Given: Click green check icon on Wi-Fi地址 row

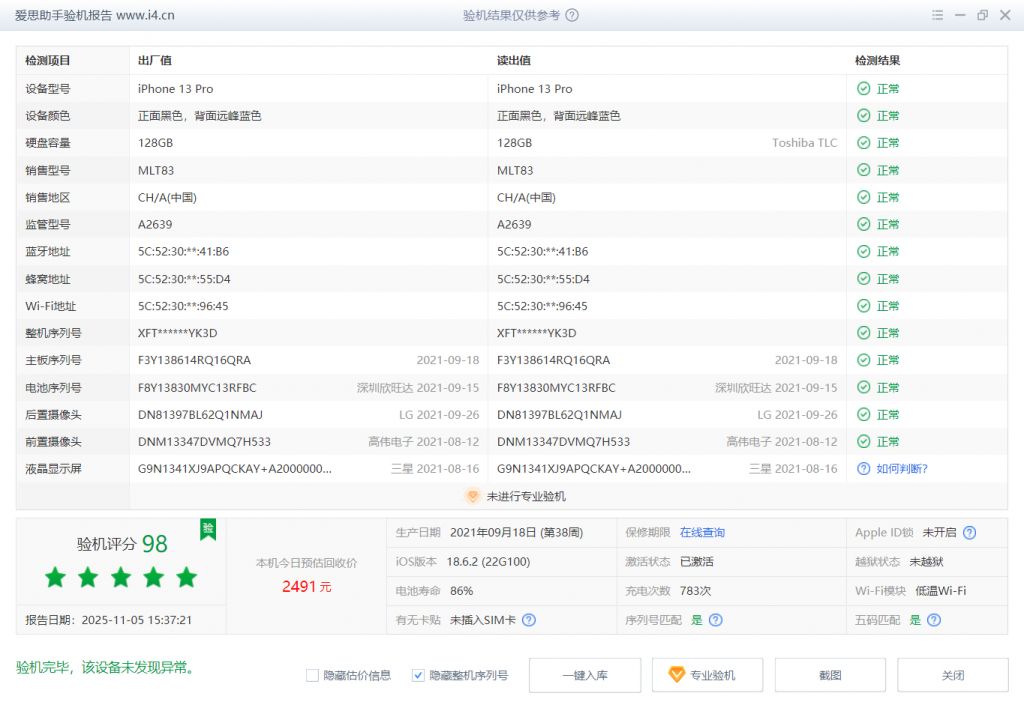Looking at the screenshot, I should coord(862,306).
